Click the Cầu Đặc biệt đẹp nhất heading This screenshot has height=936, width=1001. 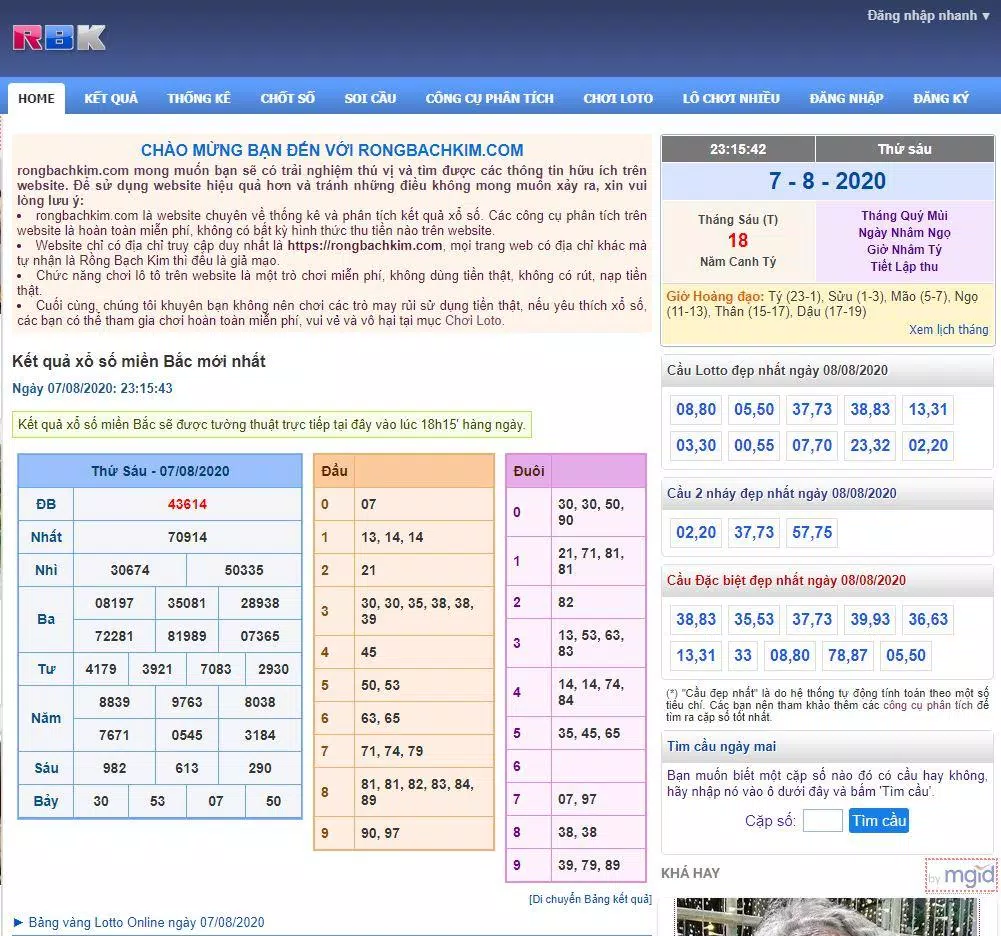point(786,580)
